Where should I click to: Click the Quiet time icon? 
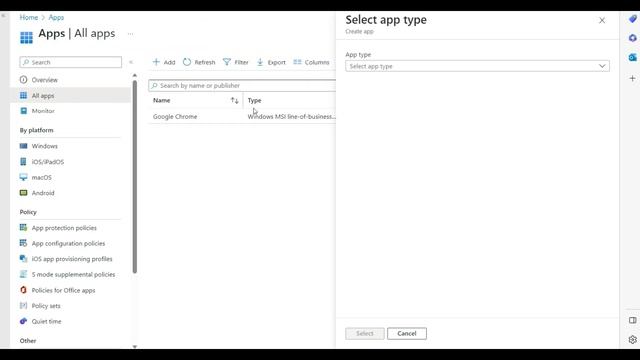pyautogui.click(x=23, y=321)
